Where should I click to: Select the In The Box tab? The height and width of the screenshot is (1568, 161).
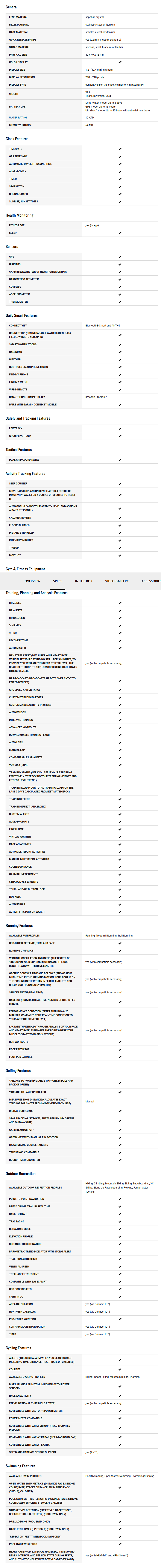click(84, 581)
